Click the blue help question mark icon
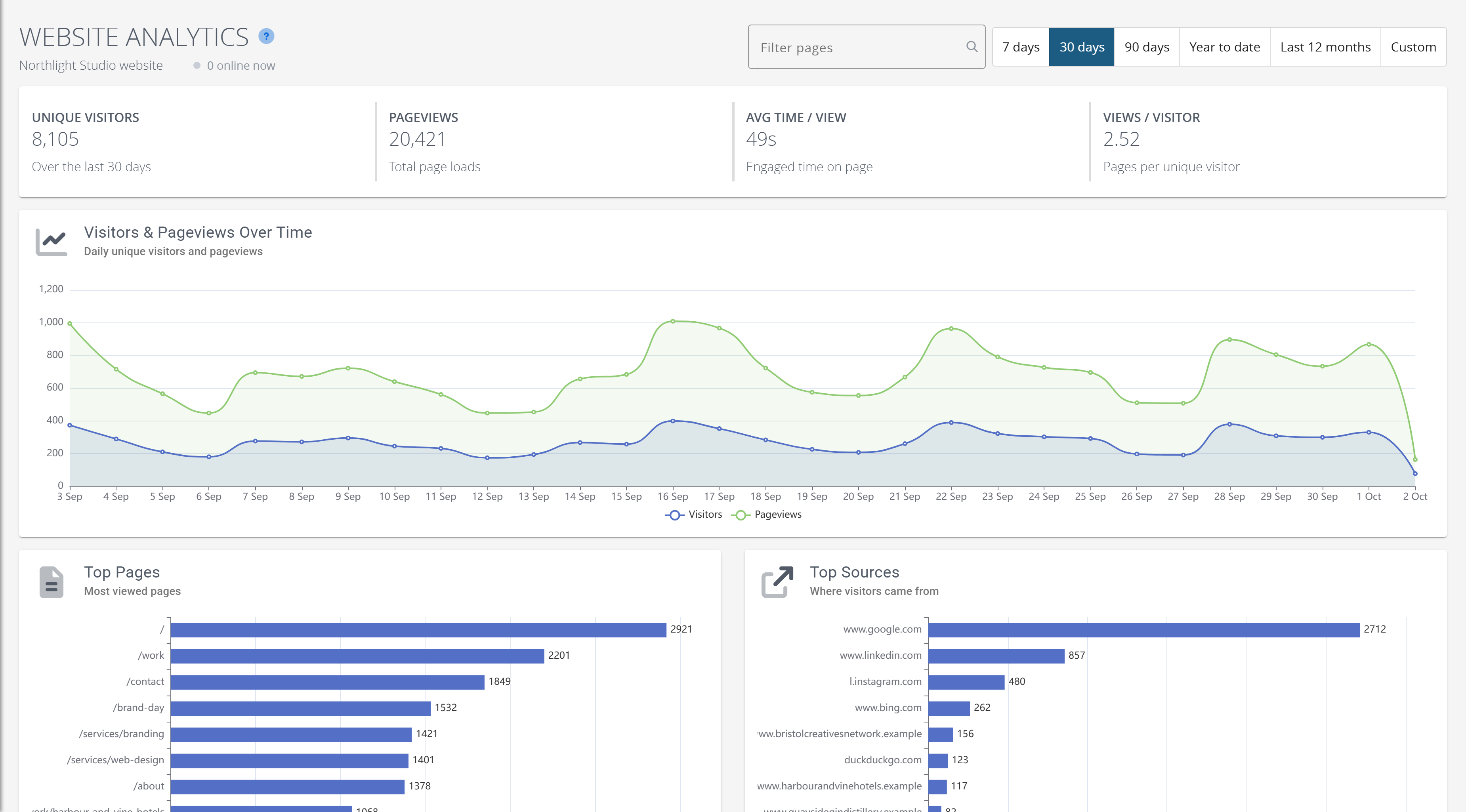Viewport: 1466px width, 812px height. click(x=266, y=36)
